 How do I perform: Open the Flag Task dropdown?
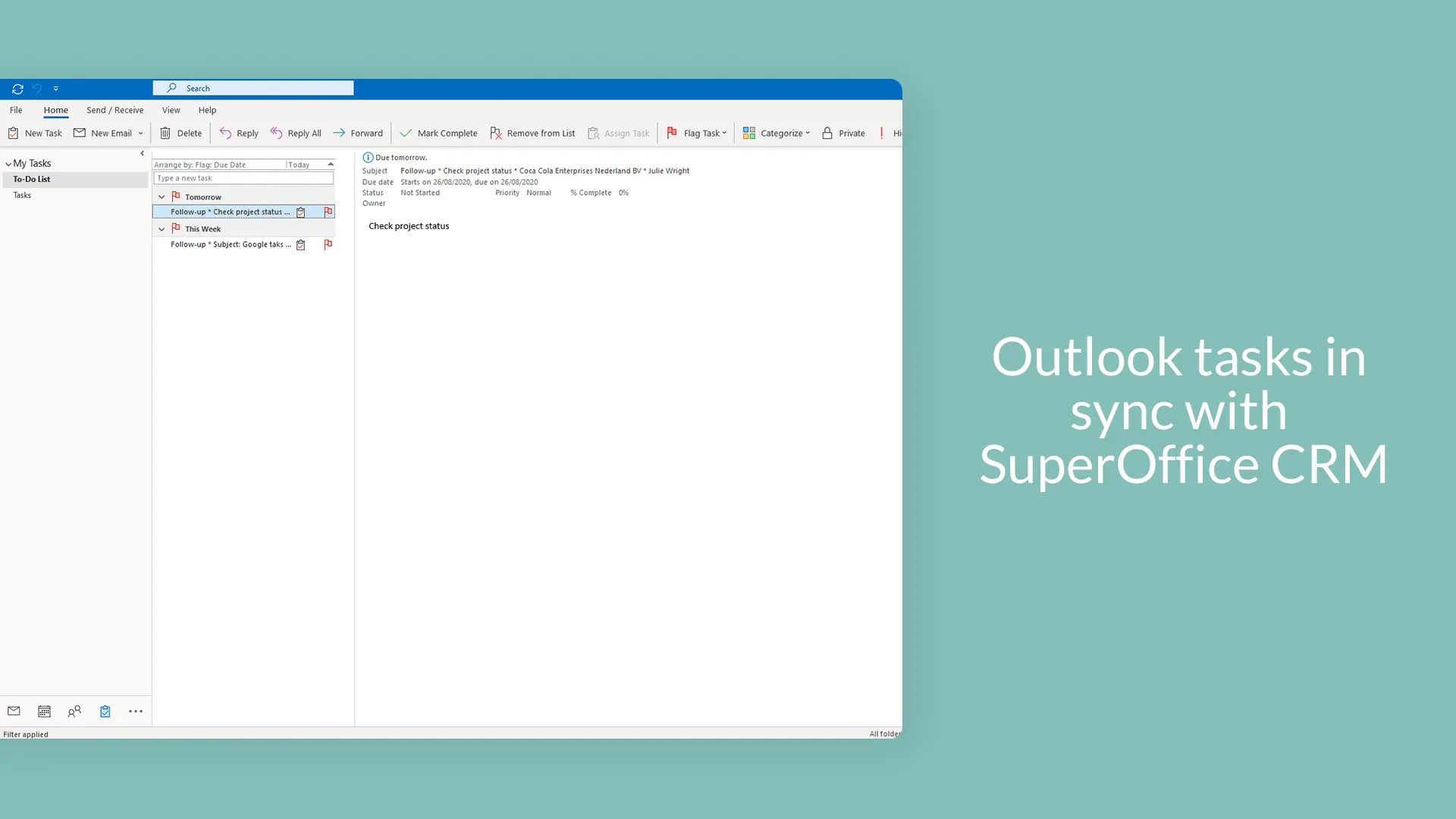(723, 133)
